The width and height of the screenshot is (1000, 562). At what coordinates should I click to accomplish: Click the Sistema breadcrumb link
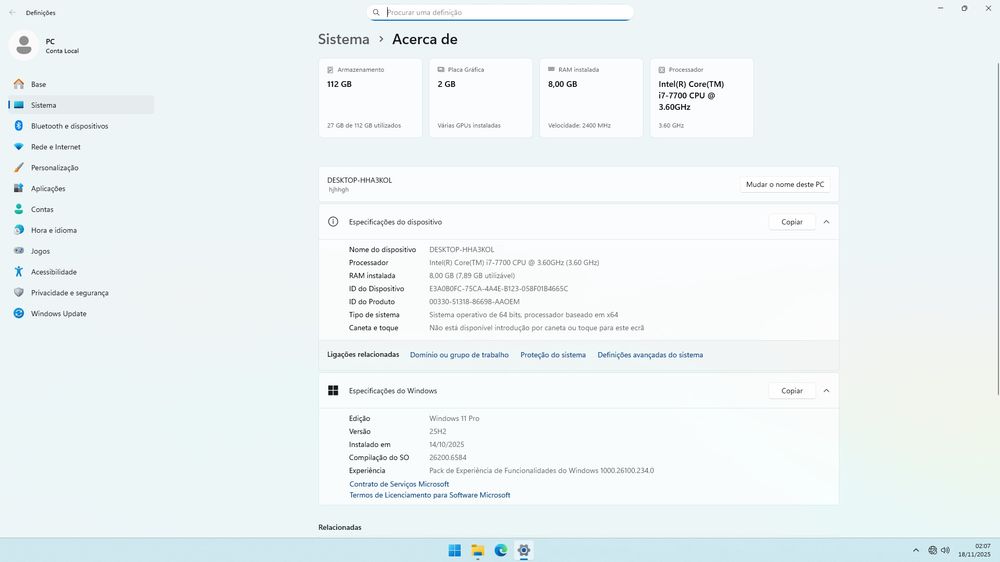click(x=344, y=39)
